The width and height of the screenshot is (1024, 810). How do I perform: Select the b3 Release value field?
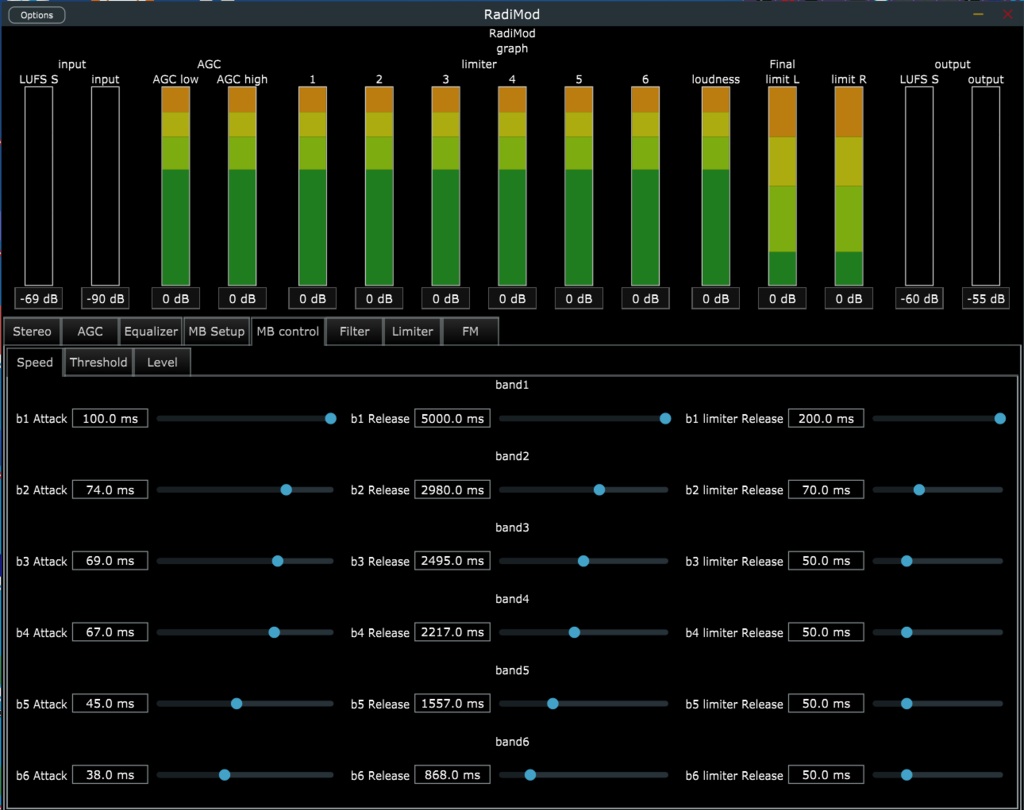(452, 560)
